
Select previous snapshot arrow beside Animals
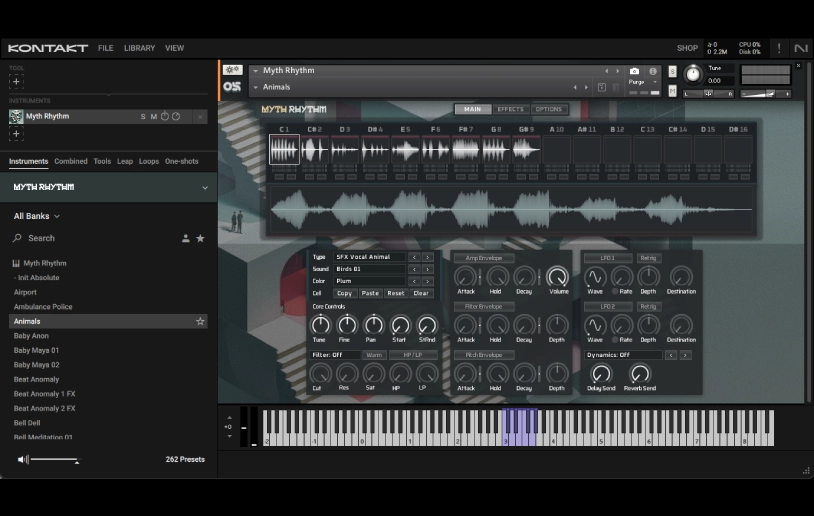coord(575,87)
